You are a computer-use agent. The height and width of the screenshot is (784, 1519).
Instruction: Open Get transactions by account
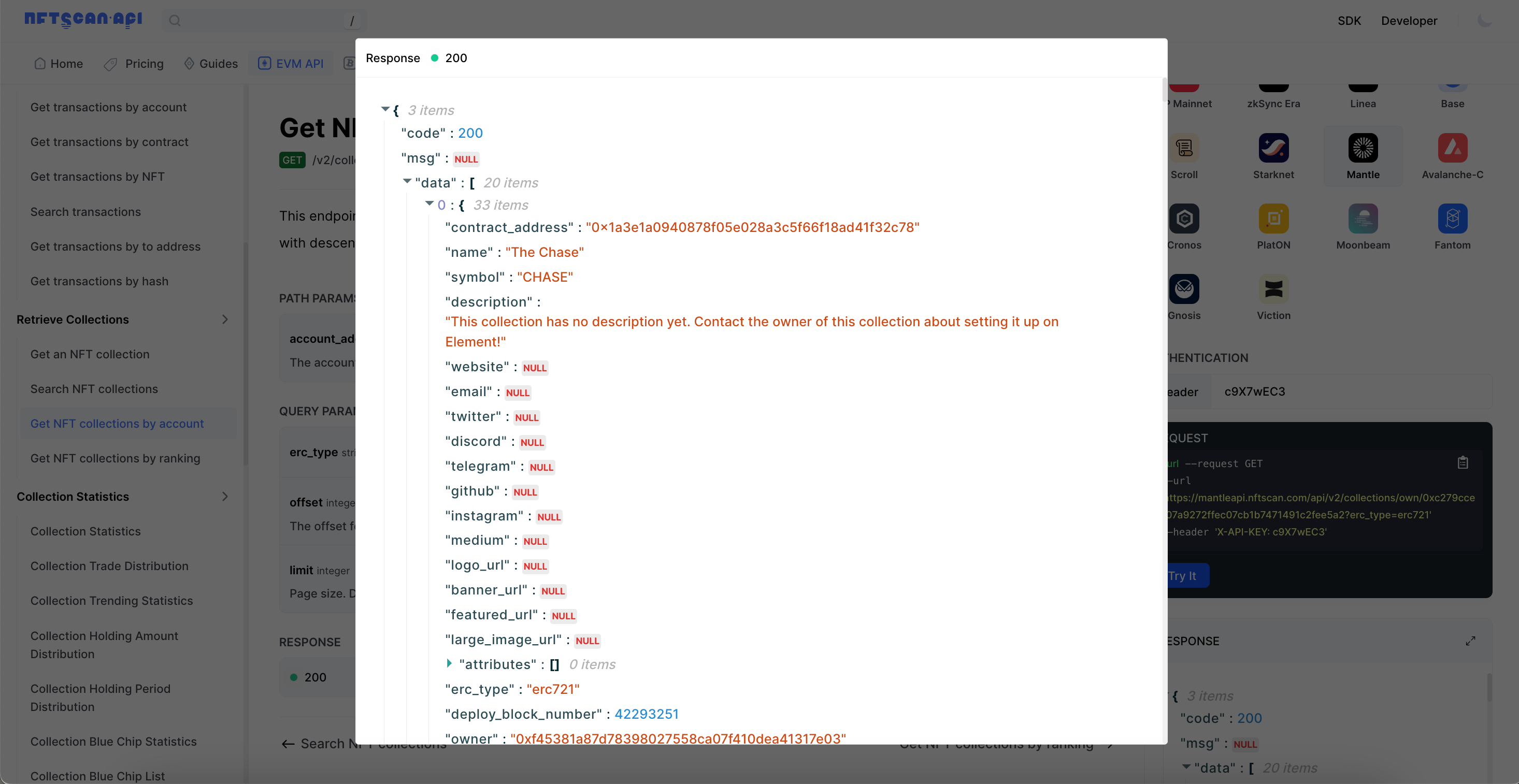click(108, 107)
